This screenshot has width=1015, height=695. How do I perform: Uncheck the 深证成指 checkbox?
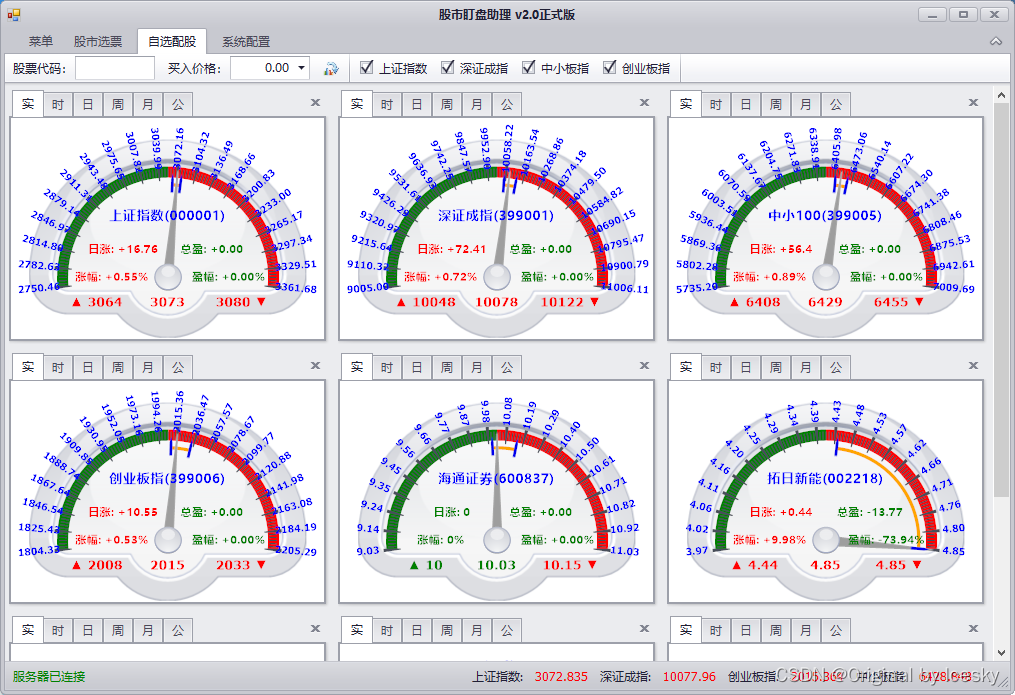pos(447,67)
